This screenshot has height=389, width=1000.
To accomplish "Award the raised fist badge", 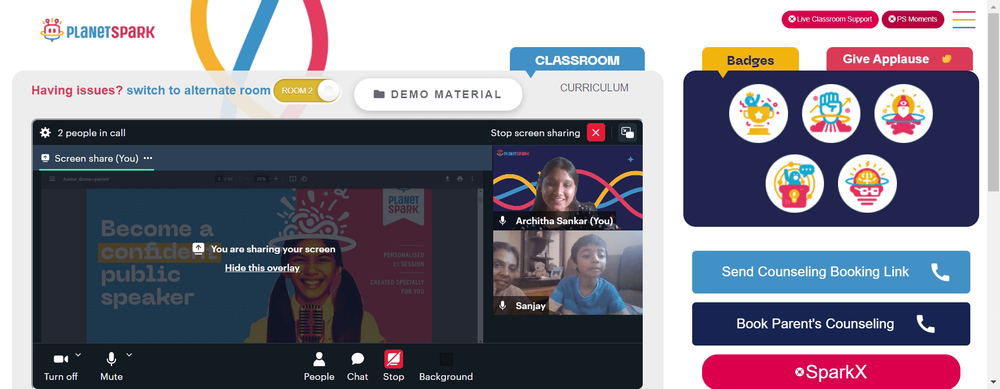I will tap(831, 114).
